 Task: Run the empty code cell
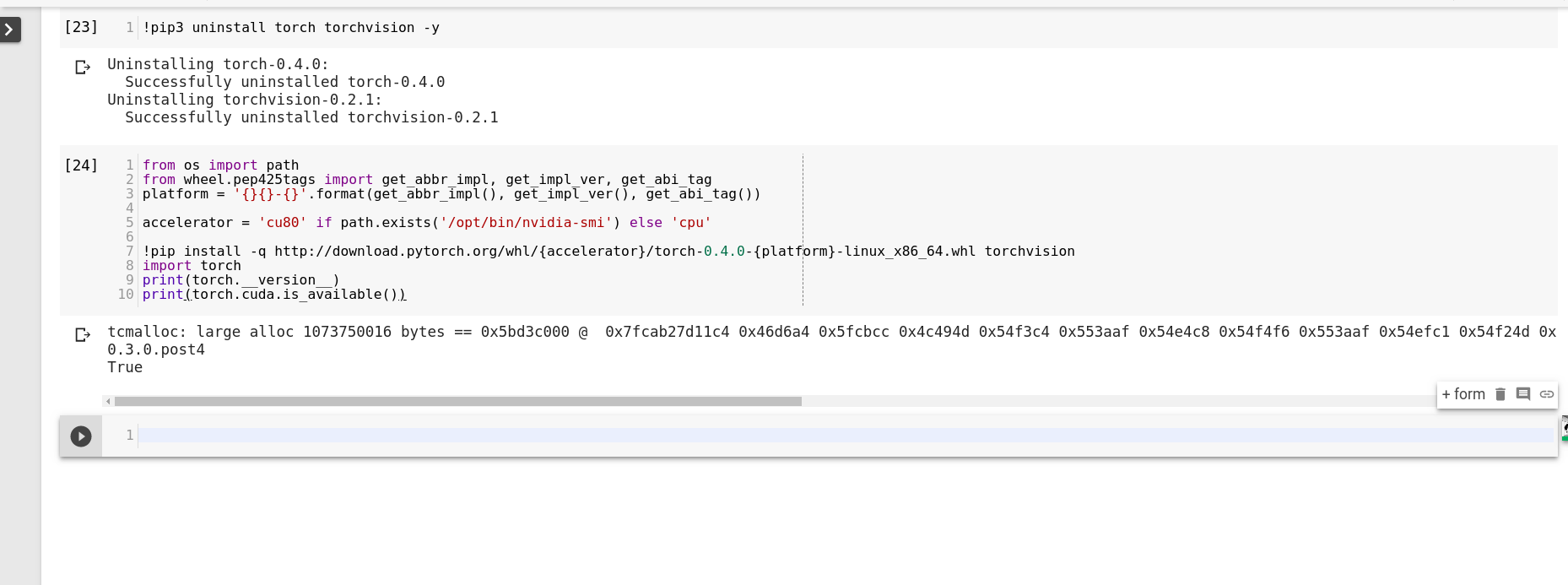(x=81, y=436)
